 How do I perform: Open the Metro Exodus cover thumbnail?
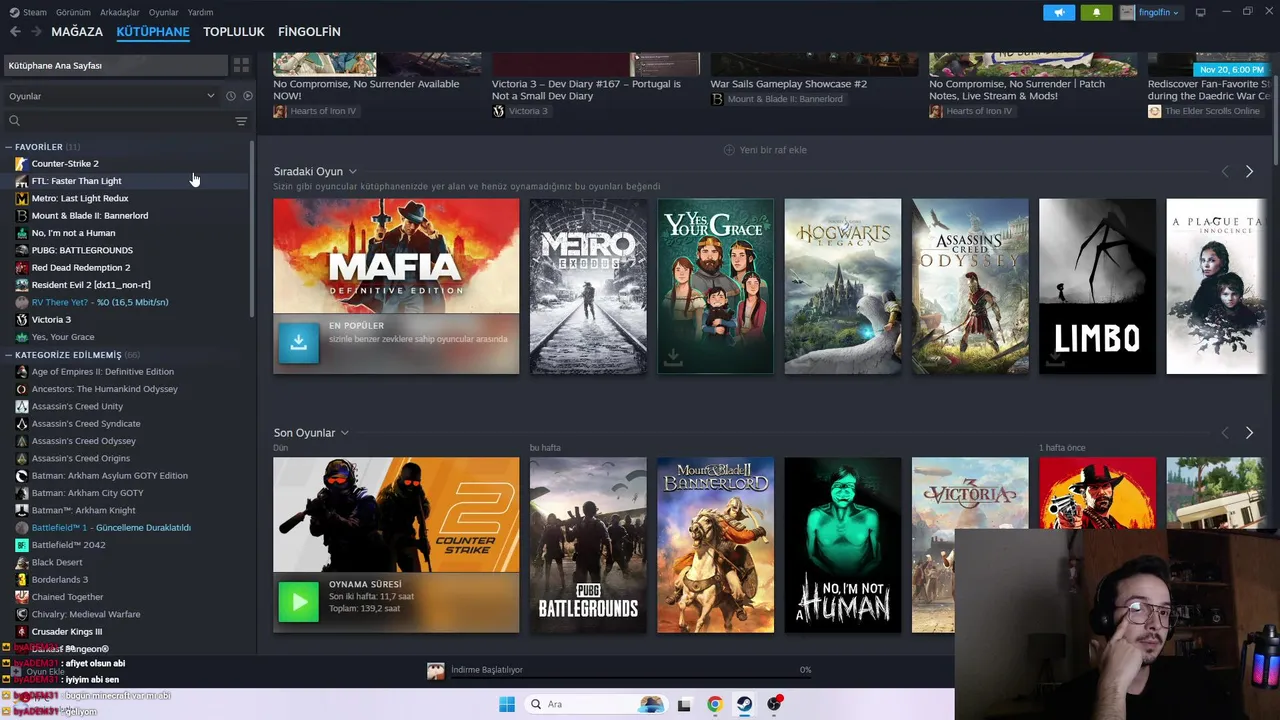pyautogui.click(x=588, y=286)
